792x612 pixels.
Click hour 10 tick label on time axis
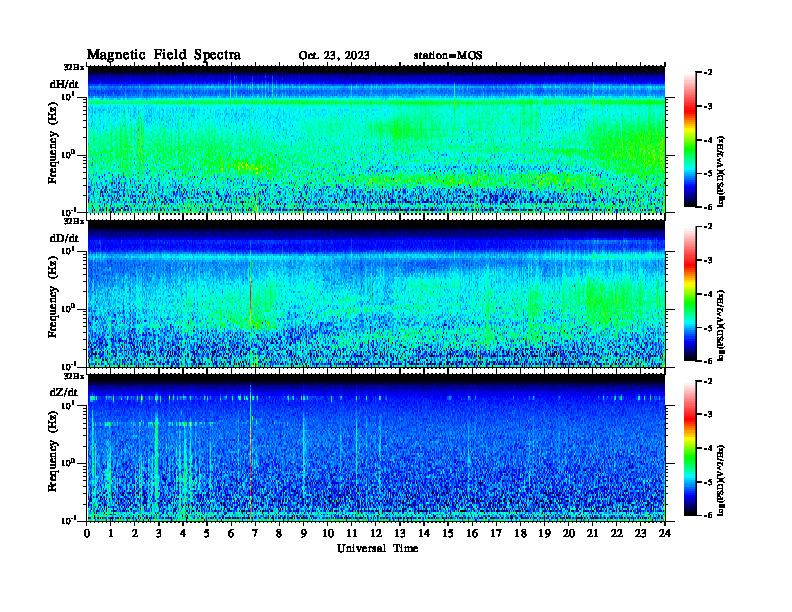(328, 533)
